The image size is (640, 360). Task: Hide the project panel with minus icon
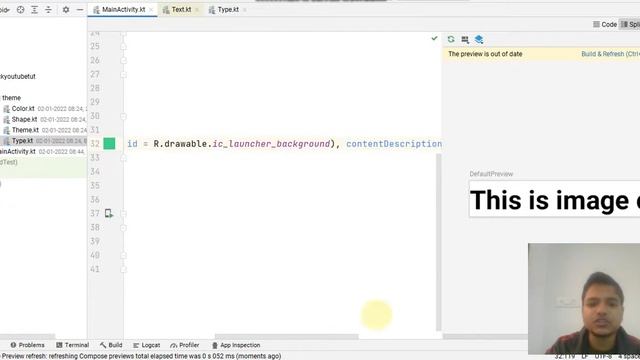pyautogui.click(x=80, y=9)
